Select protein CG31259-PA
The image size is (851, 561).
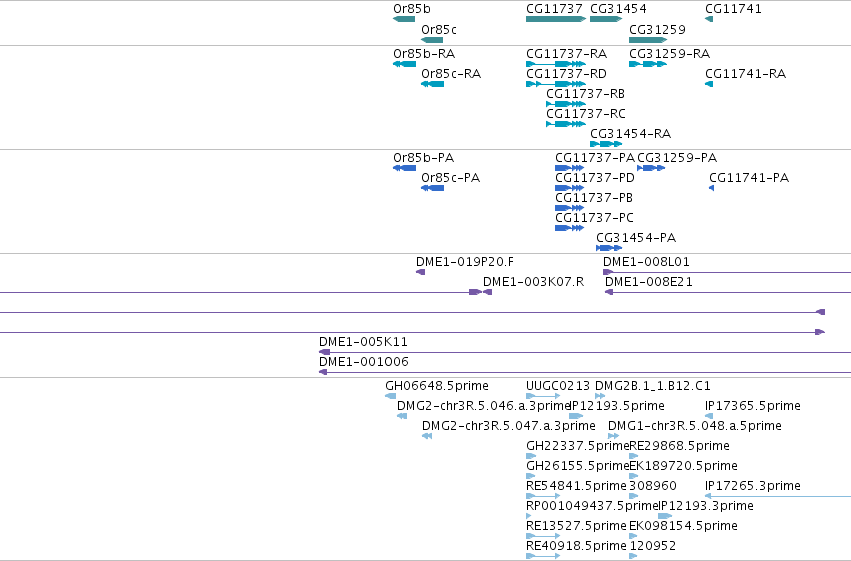tap(677, 158)
